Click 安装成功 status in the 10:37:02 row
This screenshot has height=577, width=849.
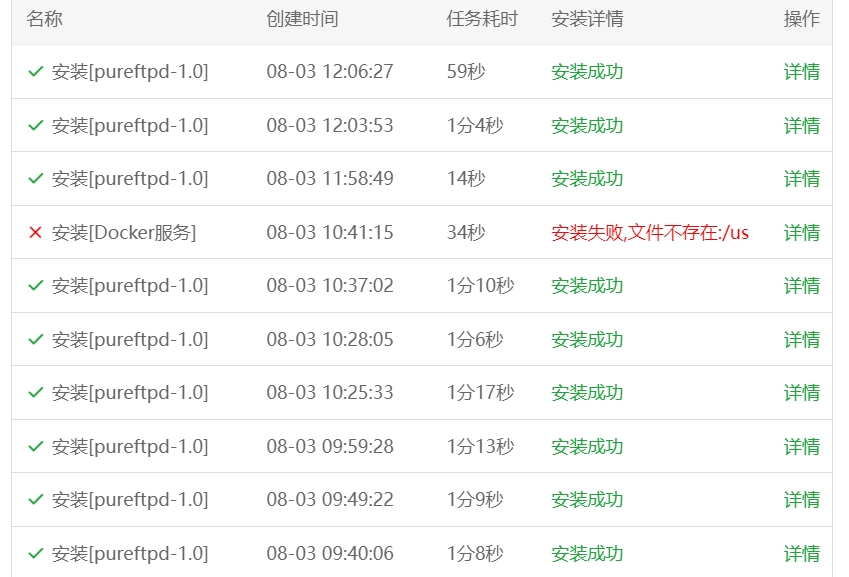tap(587, 286)
